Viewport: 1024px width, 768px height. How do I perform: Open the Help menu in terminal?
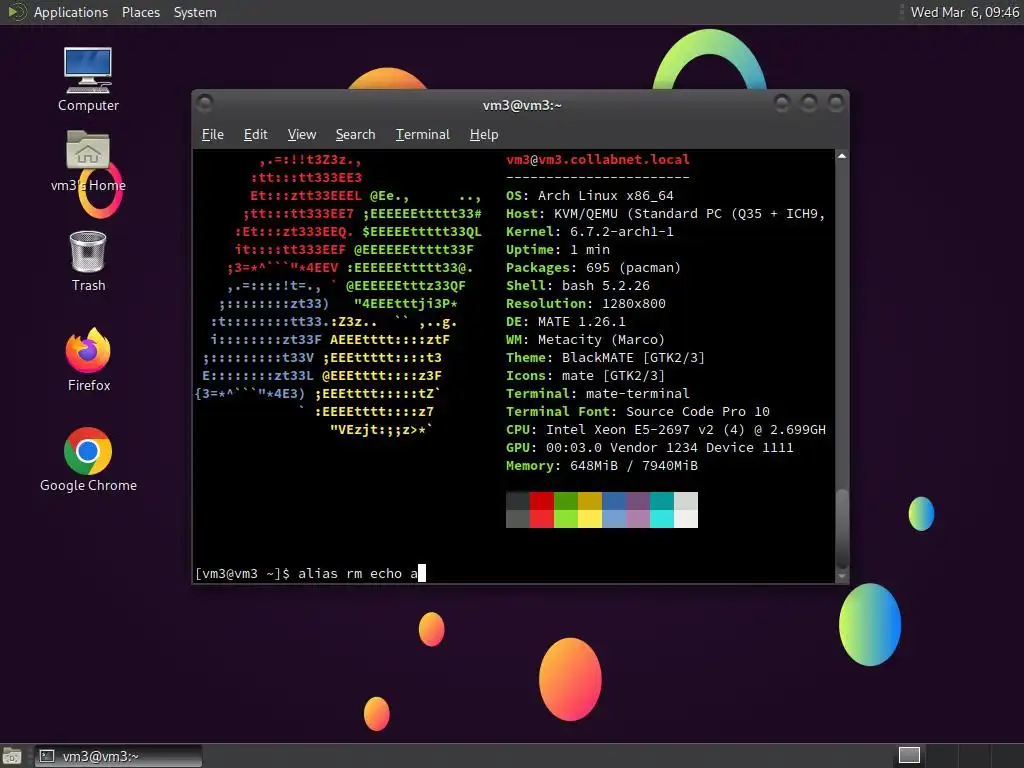point(484,135)
